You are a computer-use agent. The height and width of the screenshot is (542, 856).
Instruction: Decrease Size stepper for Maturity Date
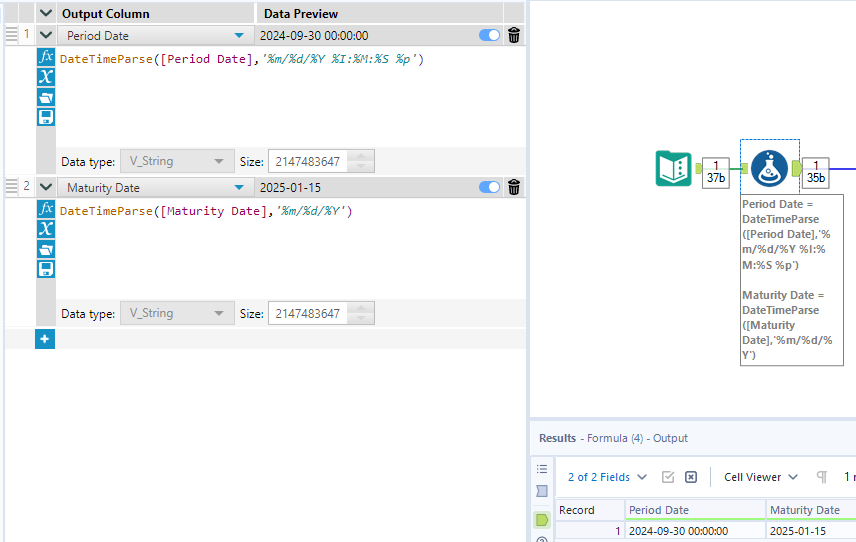[x=361, y=319]
